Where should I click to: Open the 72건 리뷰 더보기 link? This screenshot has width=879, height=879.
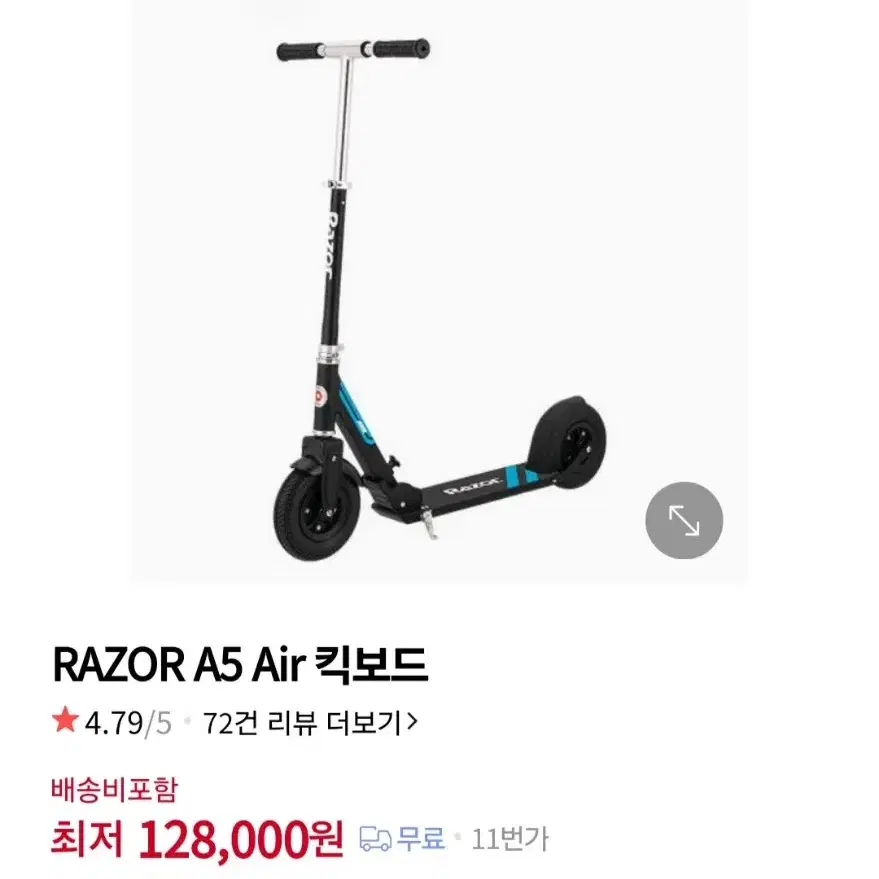[x=310, y=723]
